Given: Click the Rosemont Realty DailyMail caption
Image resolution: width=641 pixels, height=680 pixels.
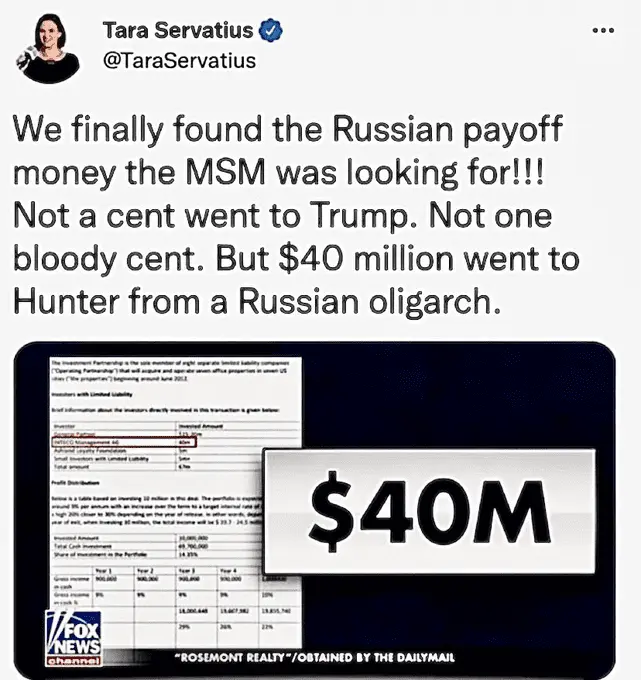Looking at the screenshot, I should tap(314, 657).
